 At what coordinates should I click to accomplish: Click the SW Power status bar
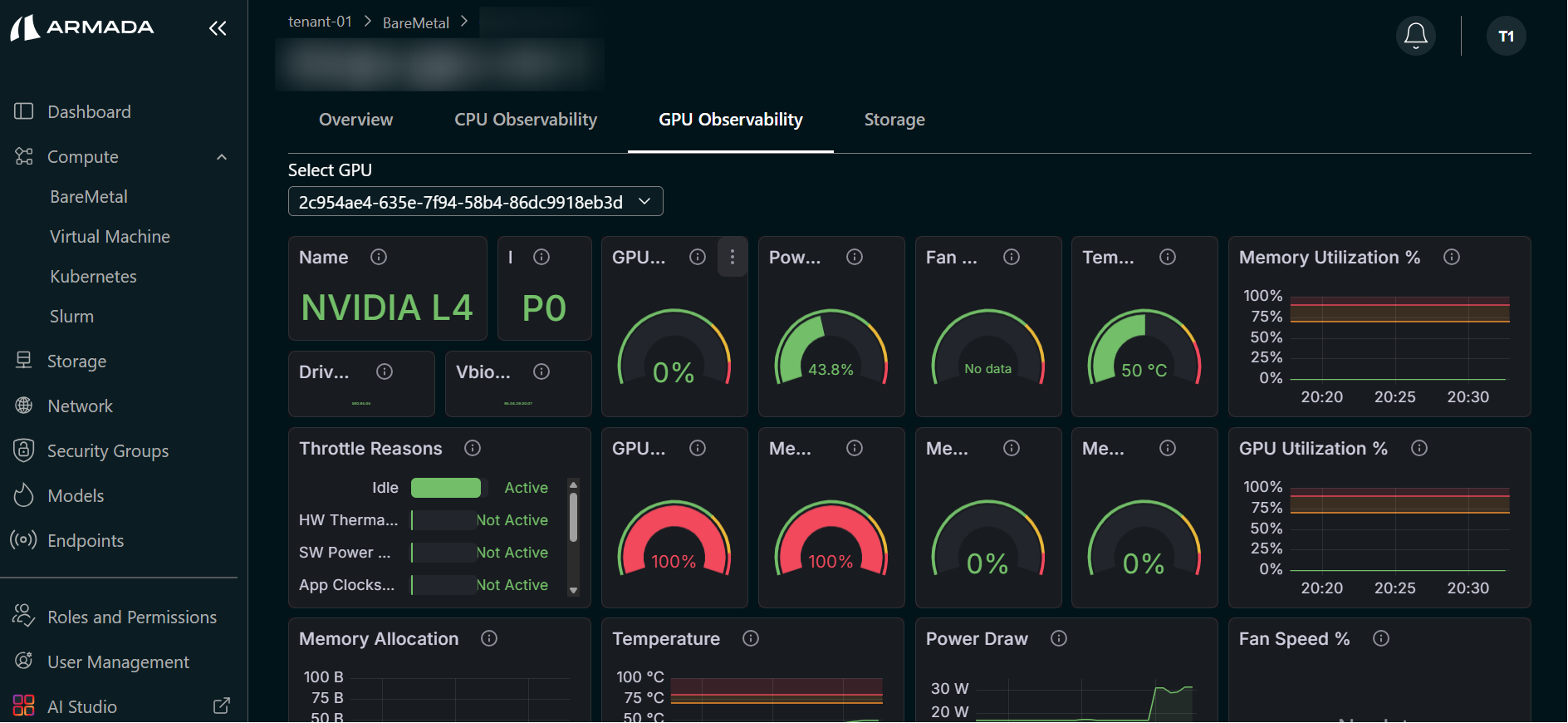pos(444,553)
